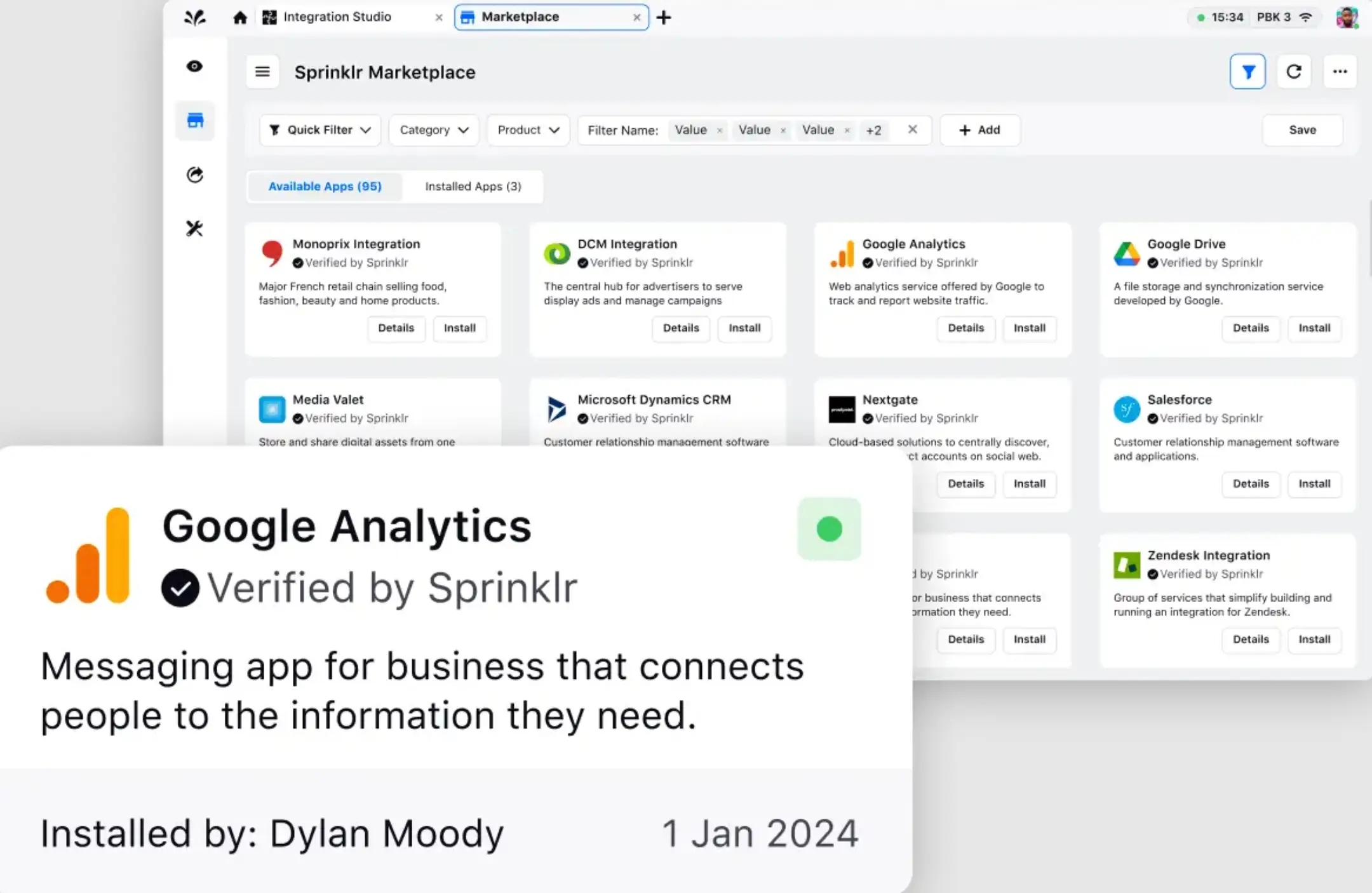Click the wifi status icon

tap(1306, 17)
